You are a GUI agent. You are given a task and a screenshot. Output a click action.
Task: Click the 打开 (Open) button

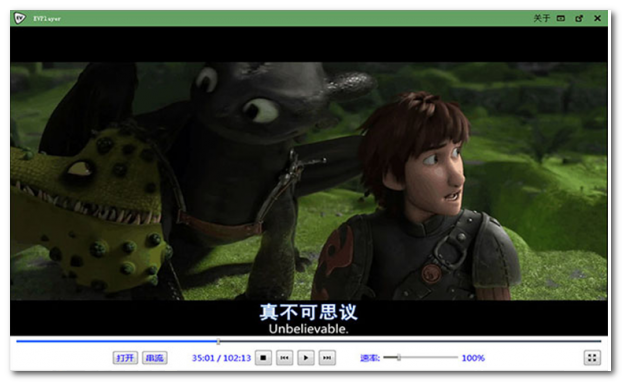tap(125, 358)
